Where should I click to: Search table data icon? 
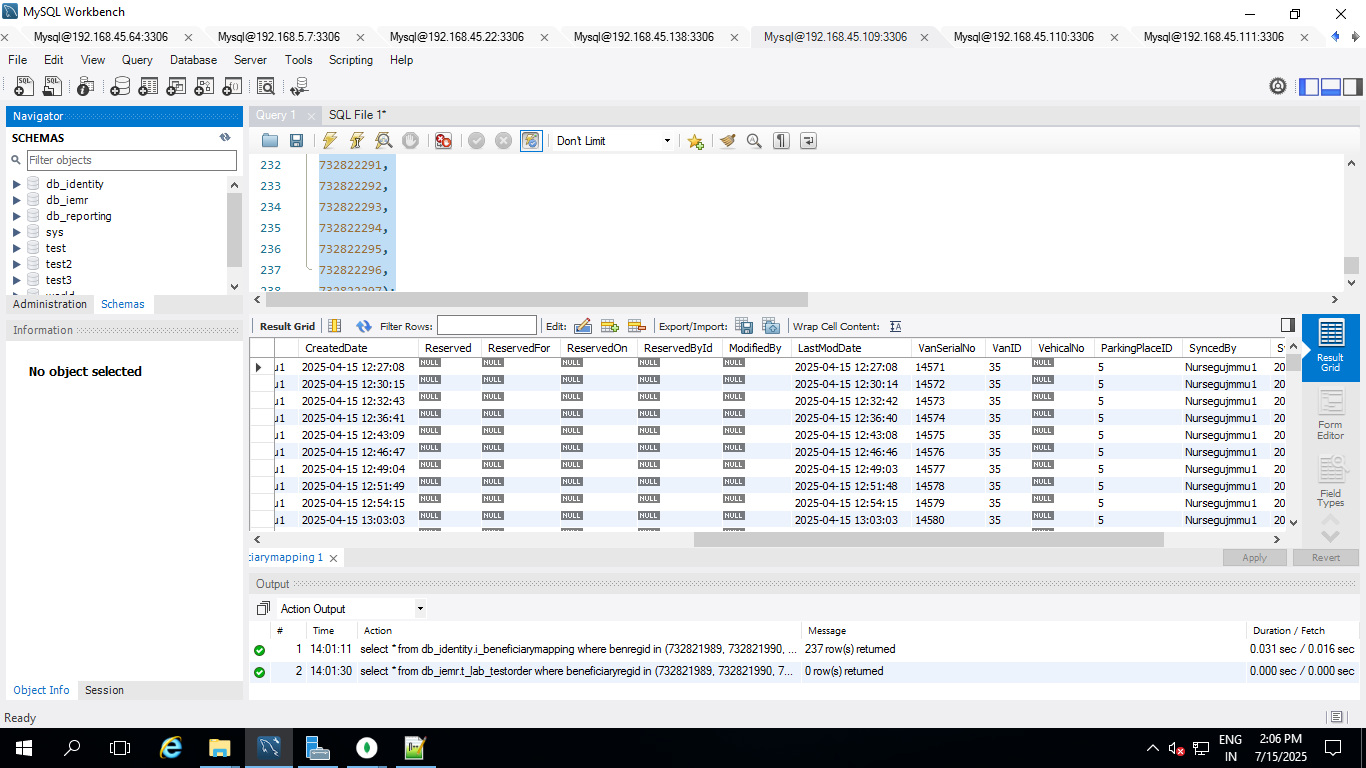[x=265, y=86]
